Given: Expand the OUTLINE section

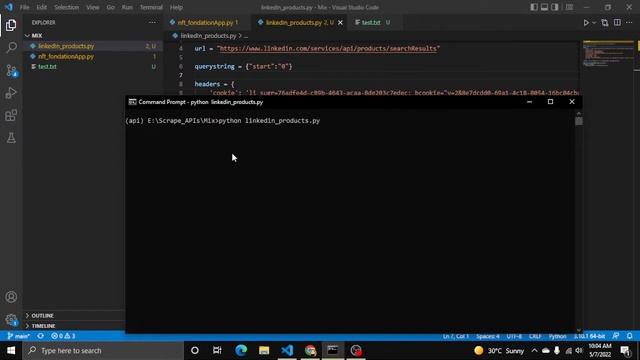Looking at the screenshot, I should [73, 316].
